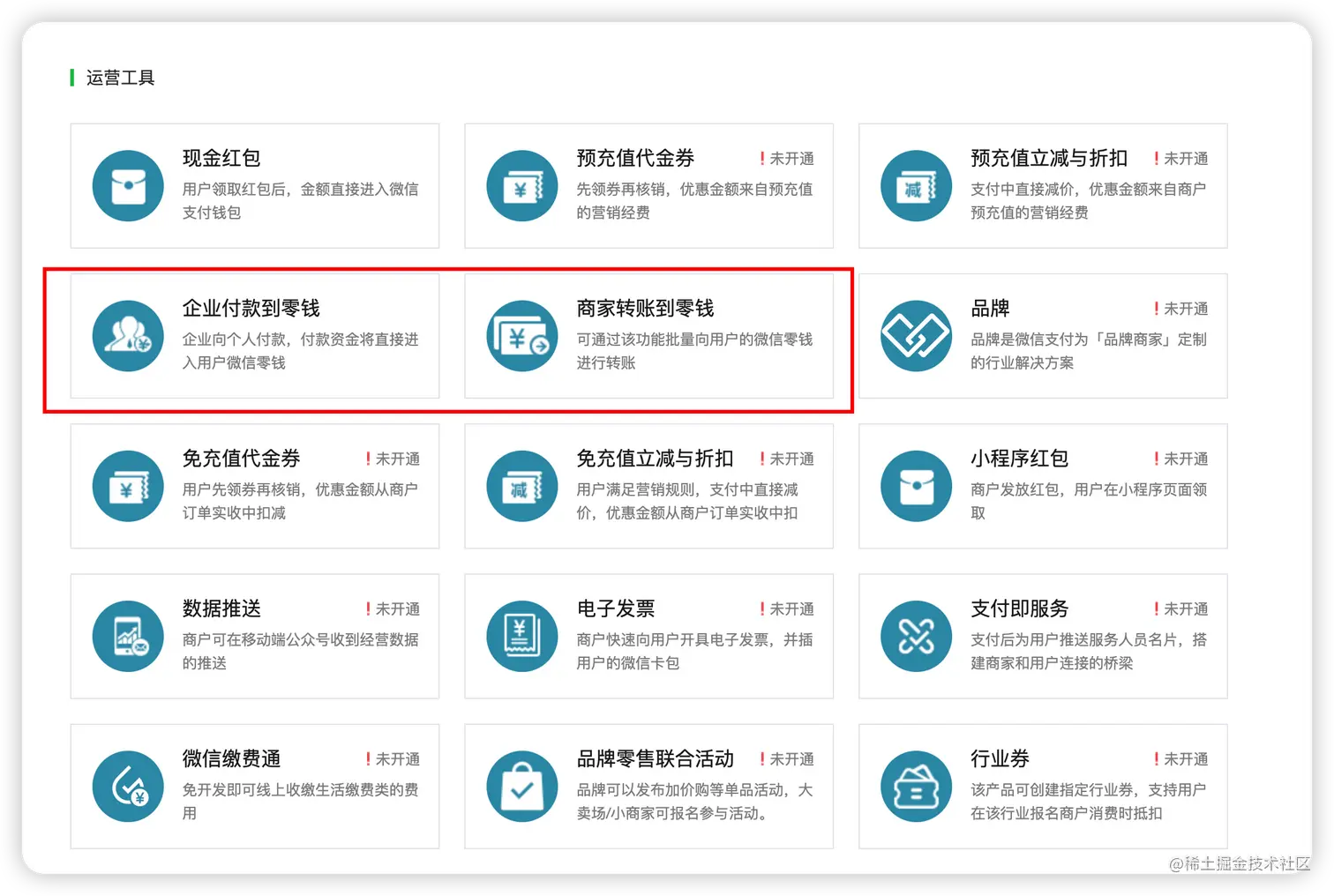The height and width of the screenshot is (896, 1334).
Task: Click 未开通 status on 电子发票 card
Action: pyautogui.click(x=787, y=609)
